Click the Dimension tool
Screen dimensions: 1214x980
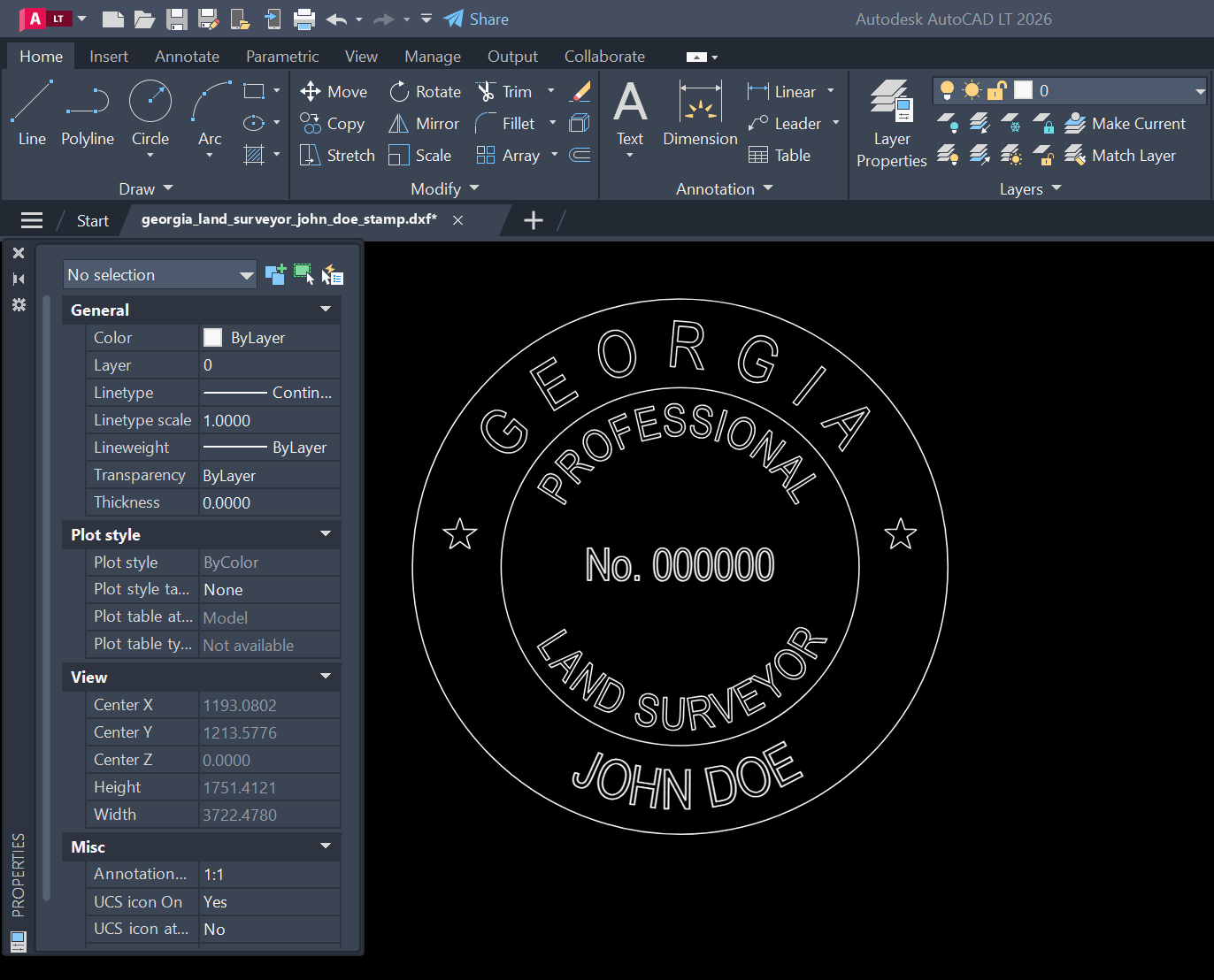tap(700, 112)
